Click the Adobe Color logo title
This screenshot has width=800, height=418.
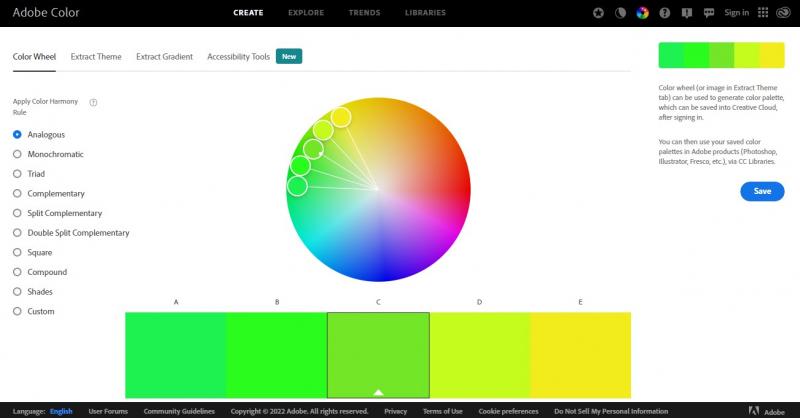click(46, 12)
